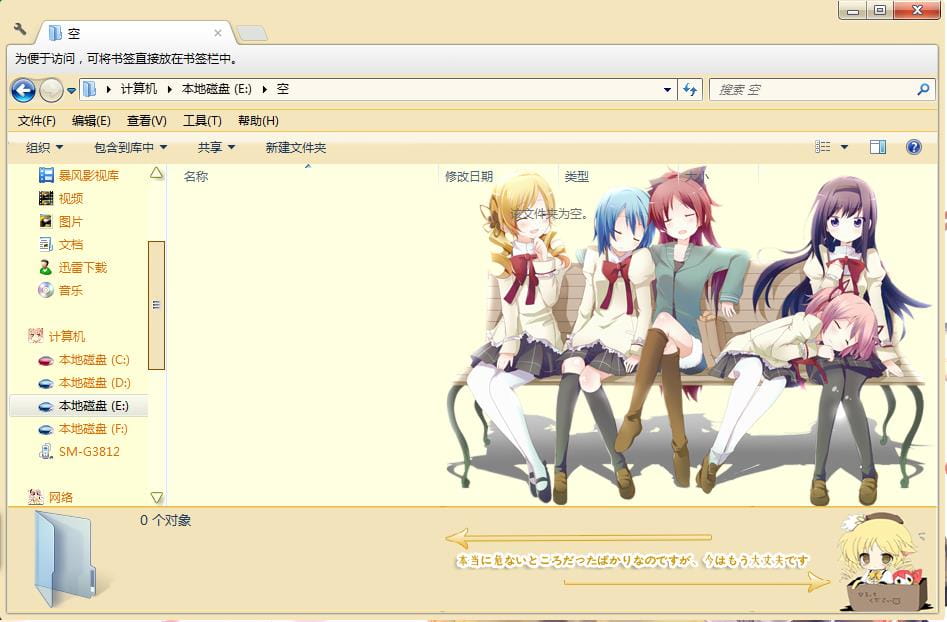Open the 工具(T) menu
Image resolution: width=947 pixels, height=622 pixels.
(202, 121)
